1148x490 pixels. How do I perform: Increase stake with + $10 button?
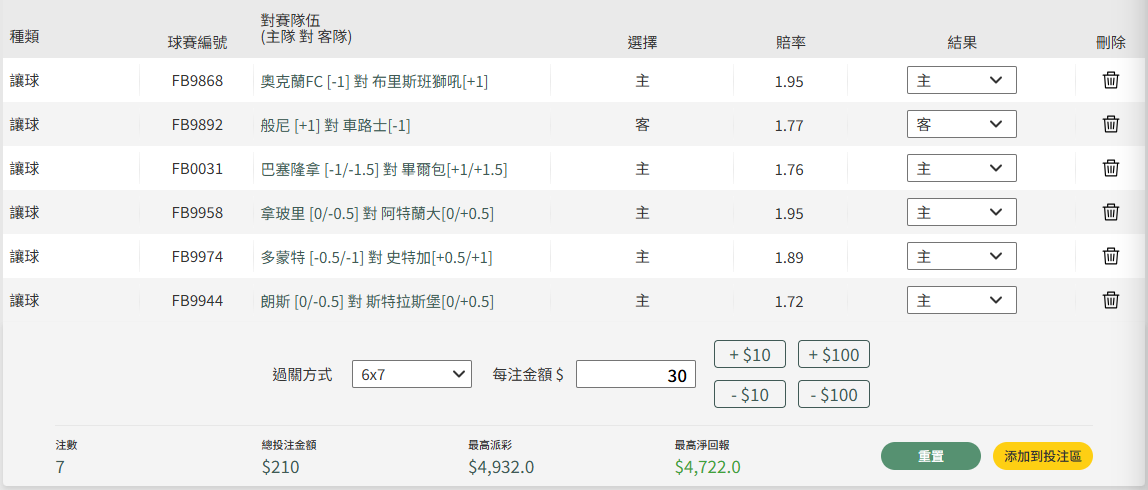click(749, 354)
